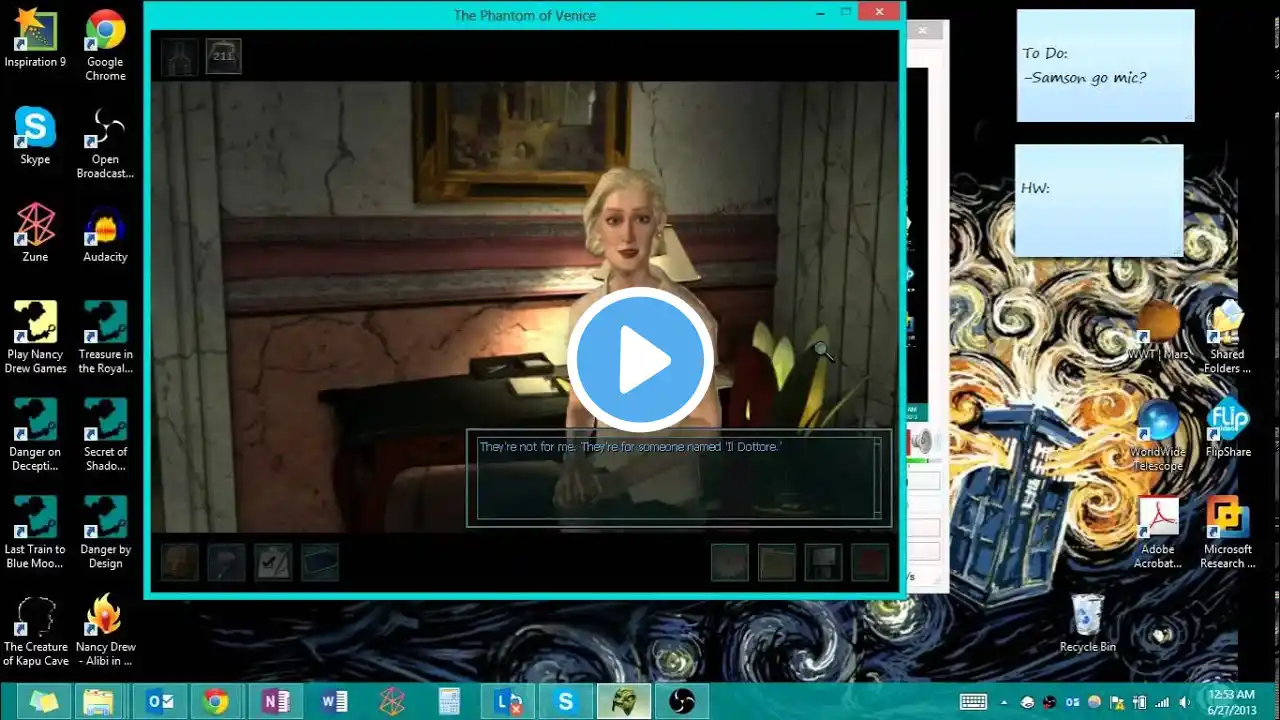Viewport: 1280px width, 720px height.
Task: Open Chrome from the taskbar
Action: coord(216,701)
